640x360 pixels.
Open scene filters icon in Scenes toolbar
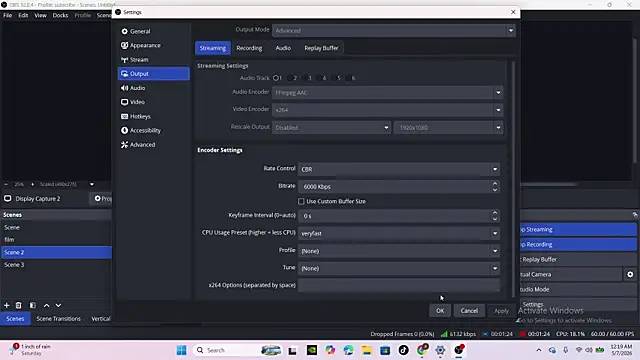(33, 305)
